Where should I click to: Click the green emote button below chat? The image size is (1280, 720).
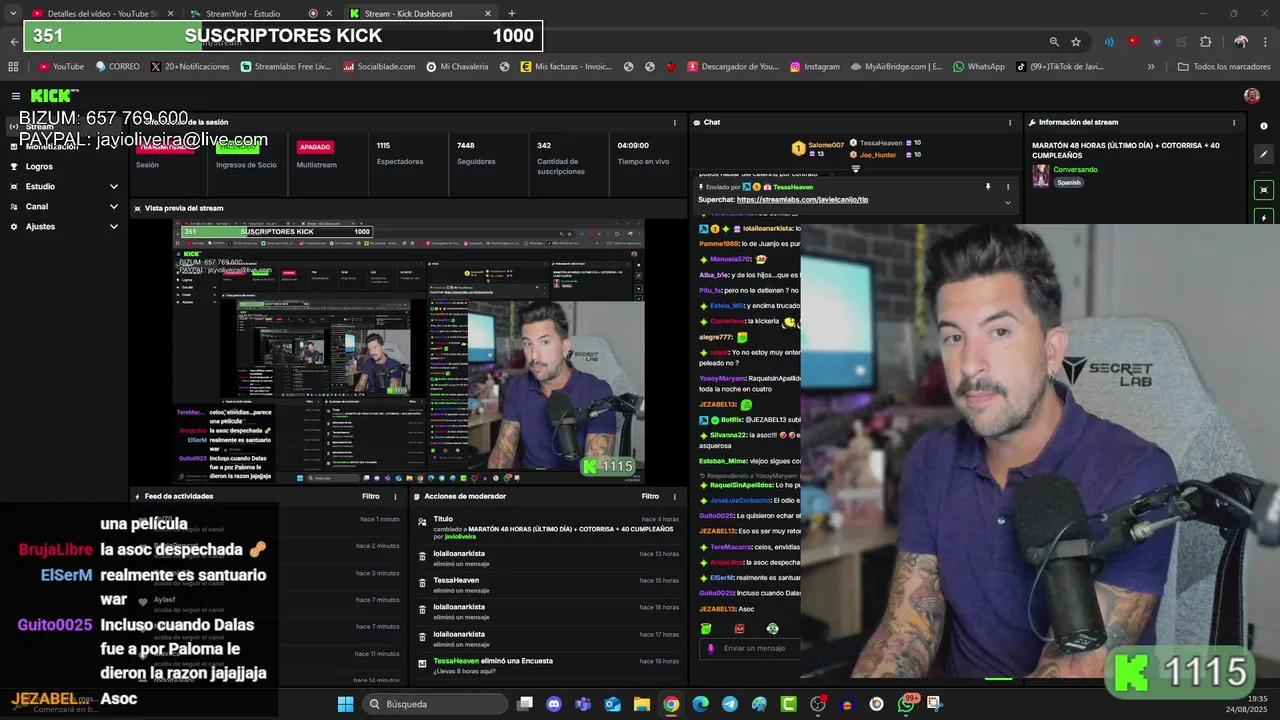point(706,629)
